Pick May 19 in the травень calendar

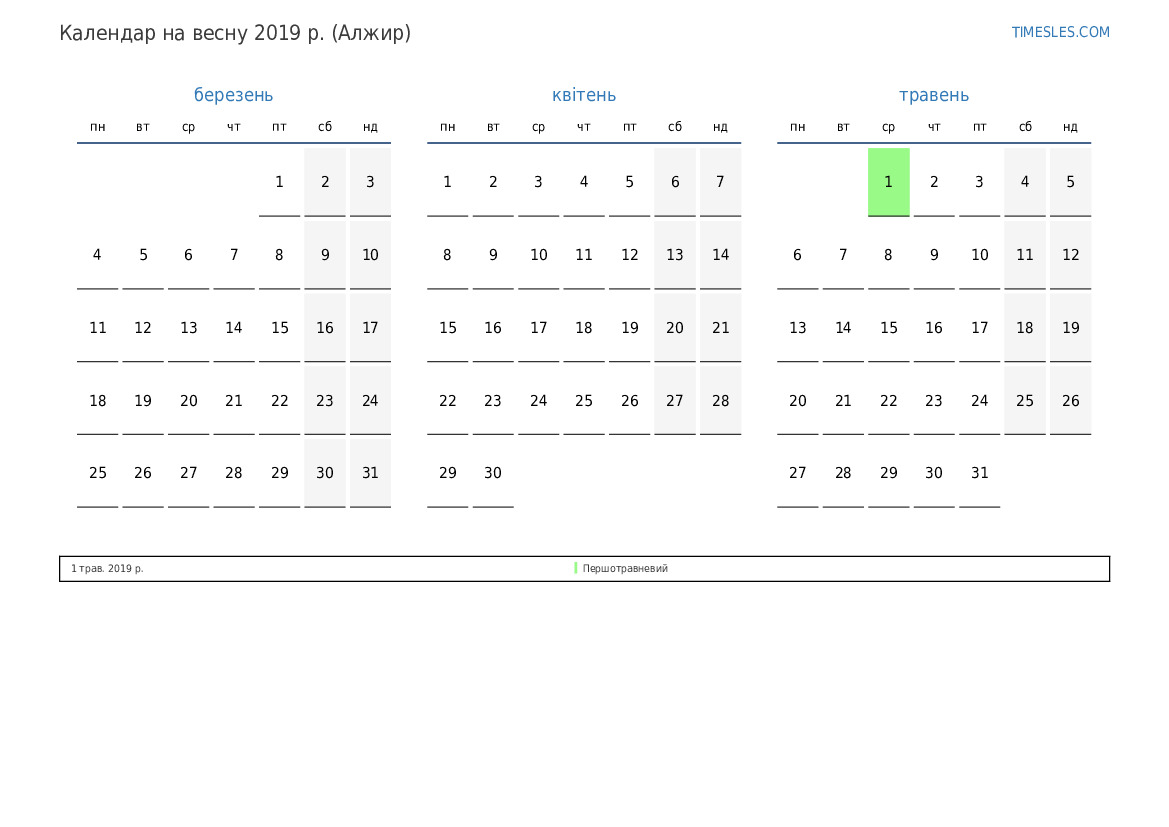pos(1070,328)
